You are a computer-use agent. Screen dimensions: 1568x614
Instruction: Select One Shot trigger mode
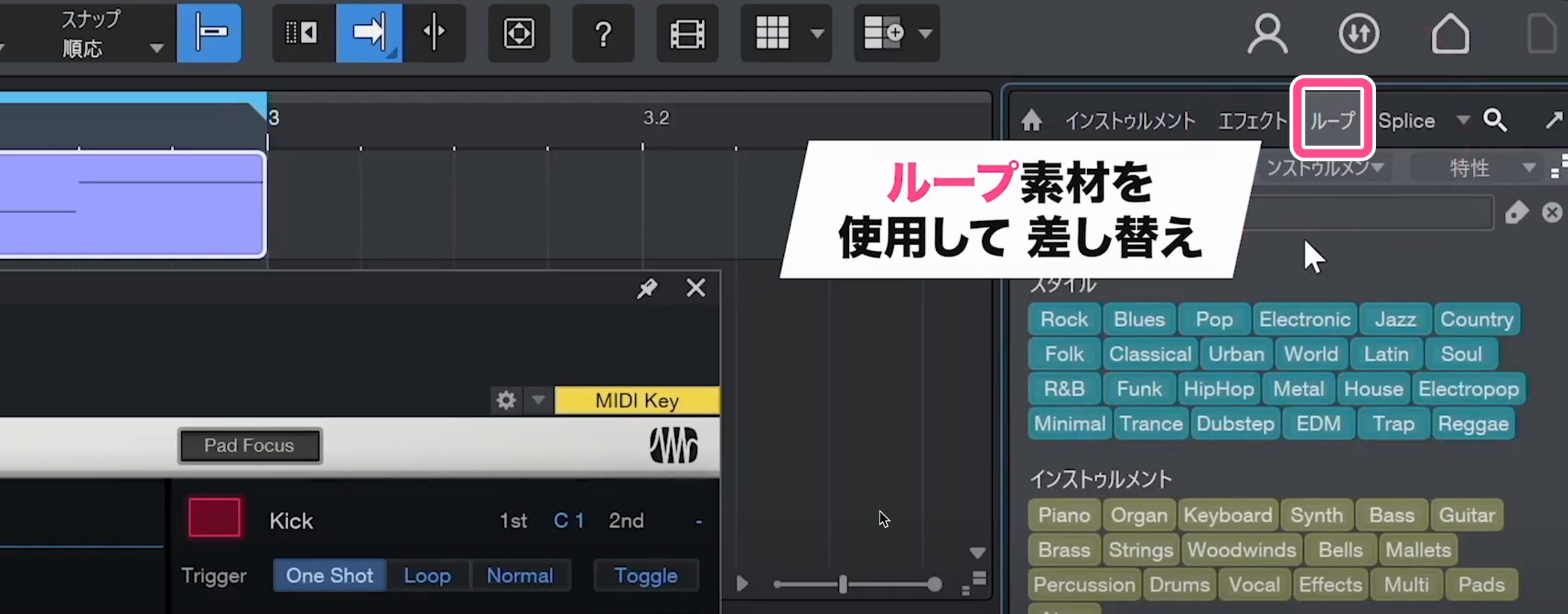329,575
